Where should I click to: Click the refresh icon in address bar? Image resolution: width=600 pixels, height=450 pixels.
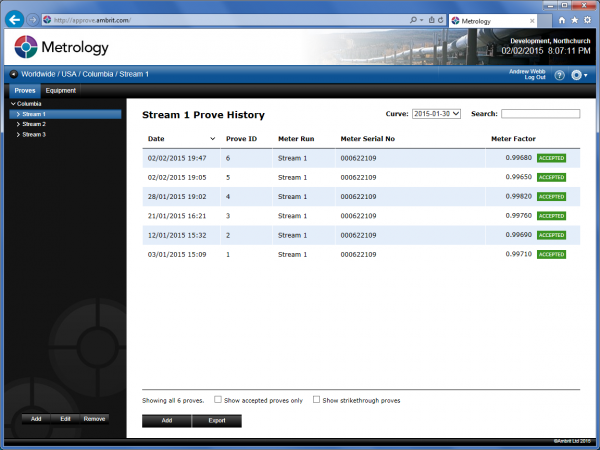(x=441, y=20)
